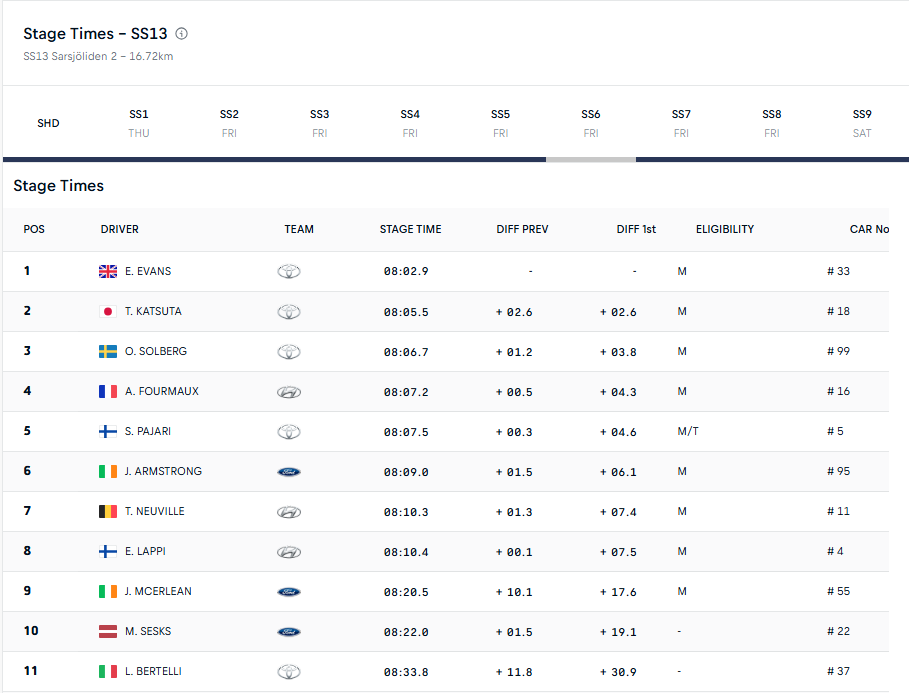Click the Swedish flag next to O. Solberg
This screenshot has width=909, height=693.
pos(108,351)
